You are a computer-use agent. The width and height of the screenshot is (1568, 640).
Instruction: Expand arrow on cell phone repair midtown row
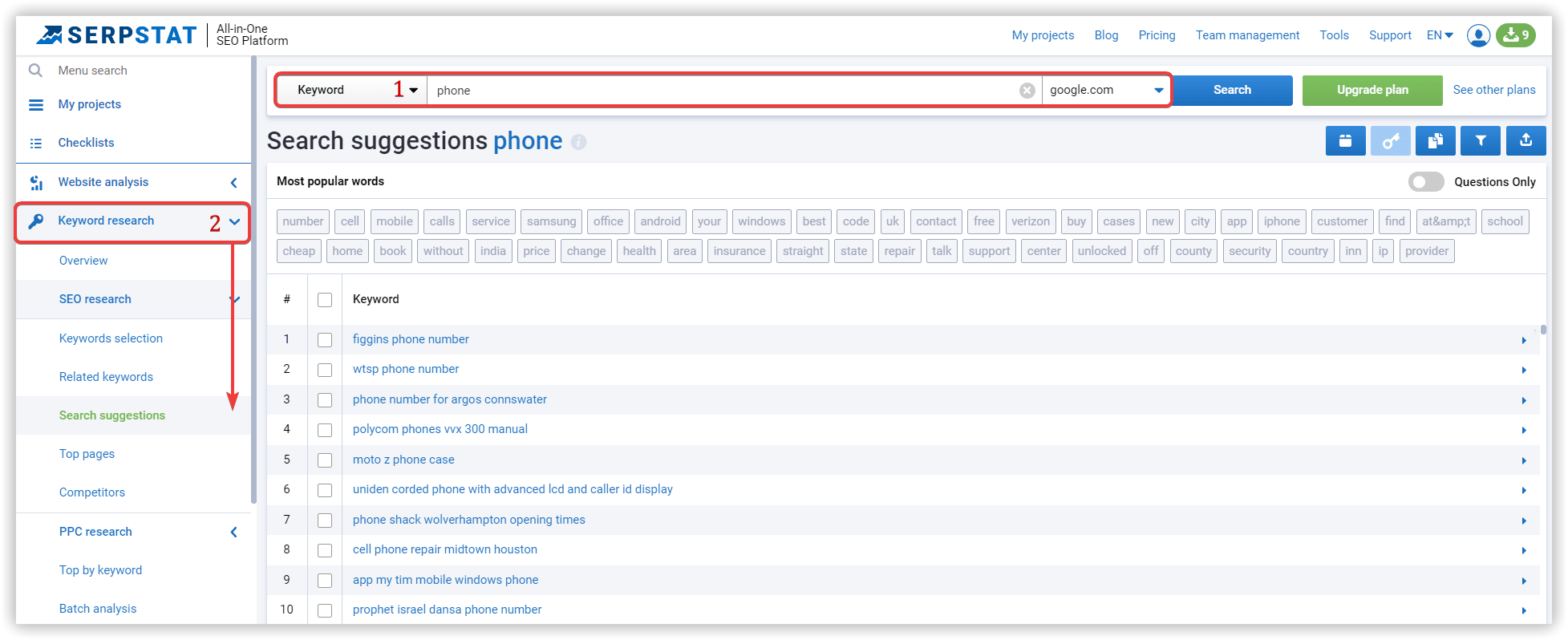(x=1523, y=551)
